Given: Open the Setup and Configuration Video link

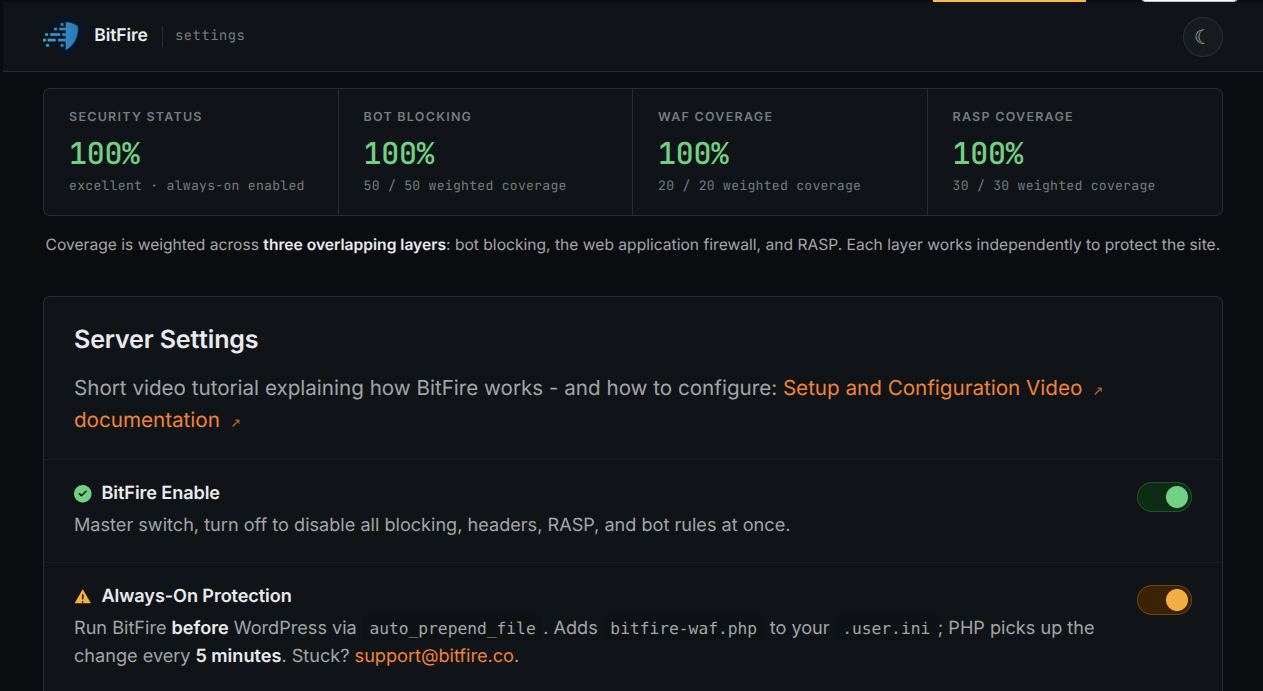Looking at the screenshot, I should pyautogui.click(x=932, y=388).
